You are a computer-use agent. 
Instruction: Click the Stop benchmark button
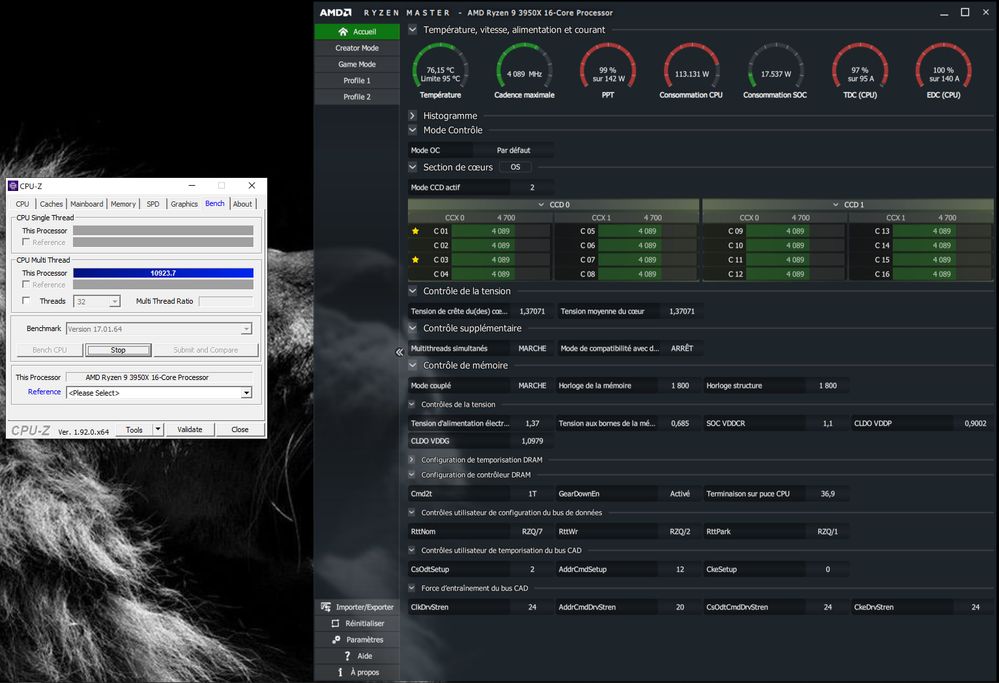tap(119, 350)
